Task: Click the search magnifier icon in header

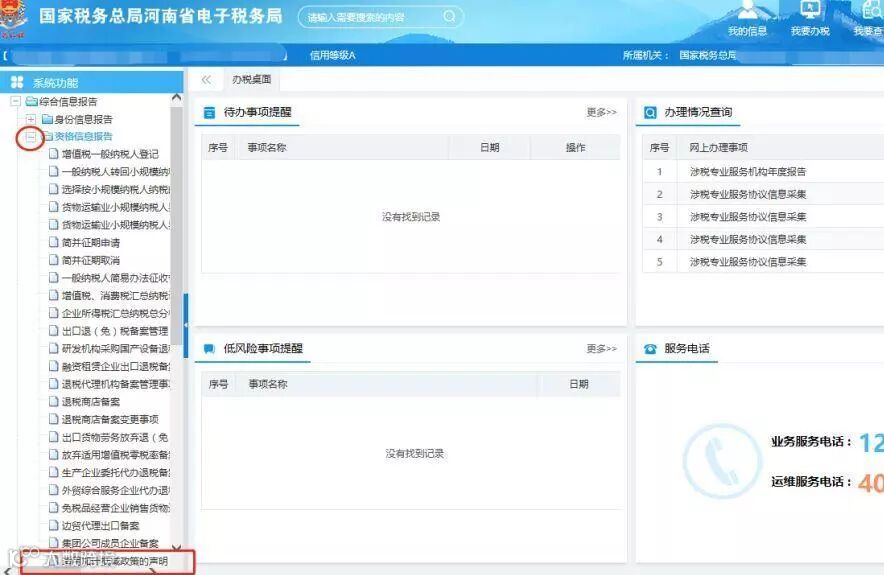Action: [x=449, y=16]
